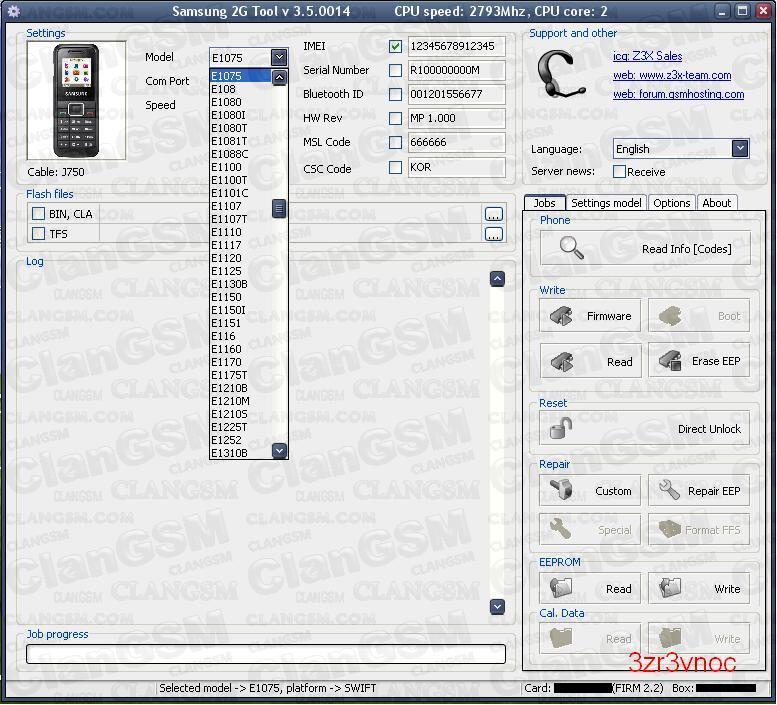Click model list scroll up arrow
The width and height of the screenshot is (777, 705).
click(279, 77)
